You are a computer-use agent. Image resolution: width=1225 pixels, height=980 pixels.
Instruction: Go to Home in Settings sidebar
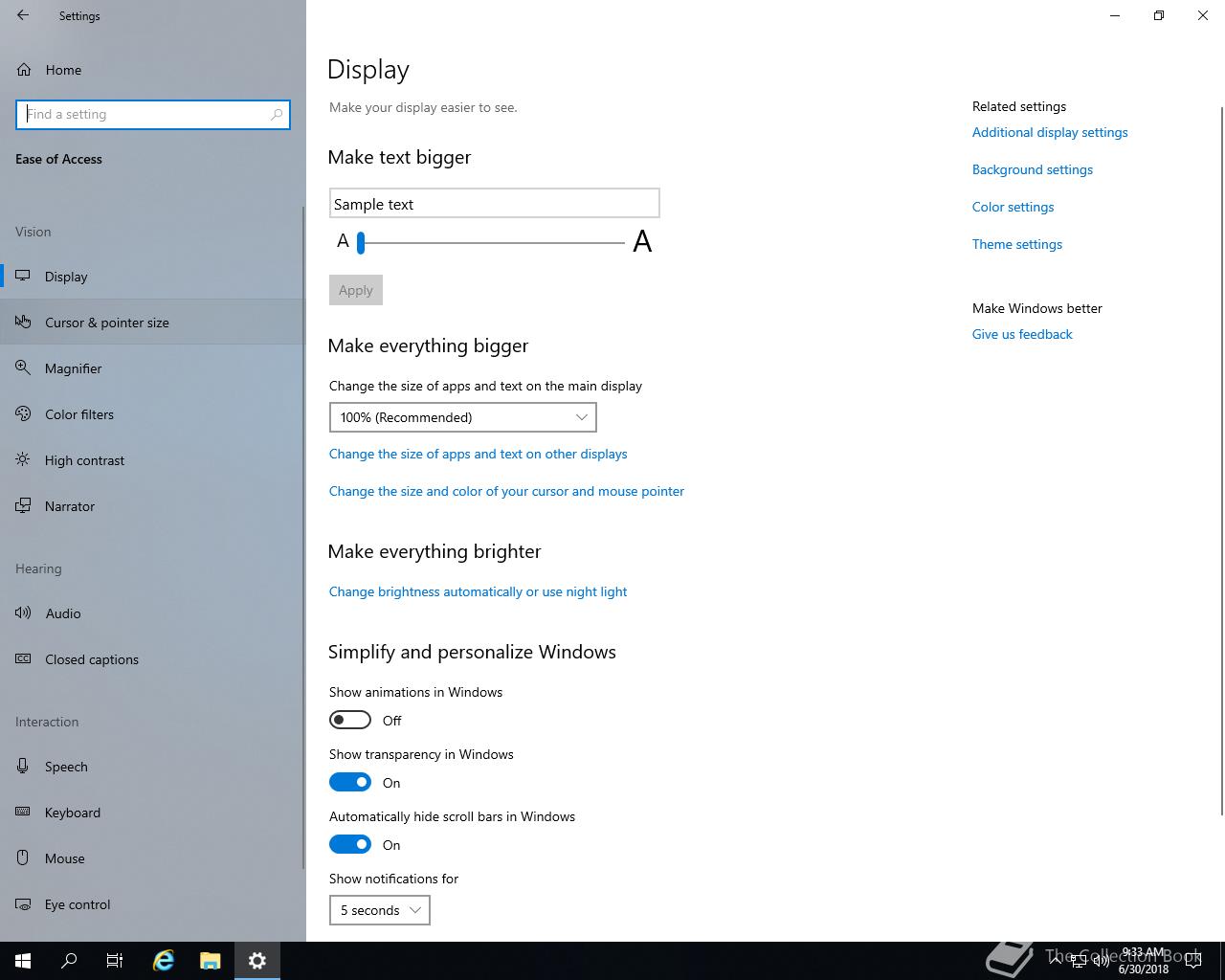tap(153, 70)
